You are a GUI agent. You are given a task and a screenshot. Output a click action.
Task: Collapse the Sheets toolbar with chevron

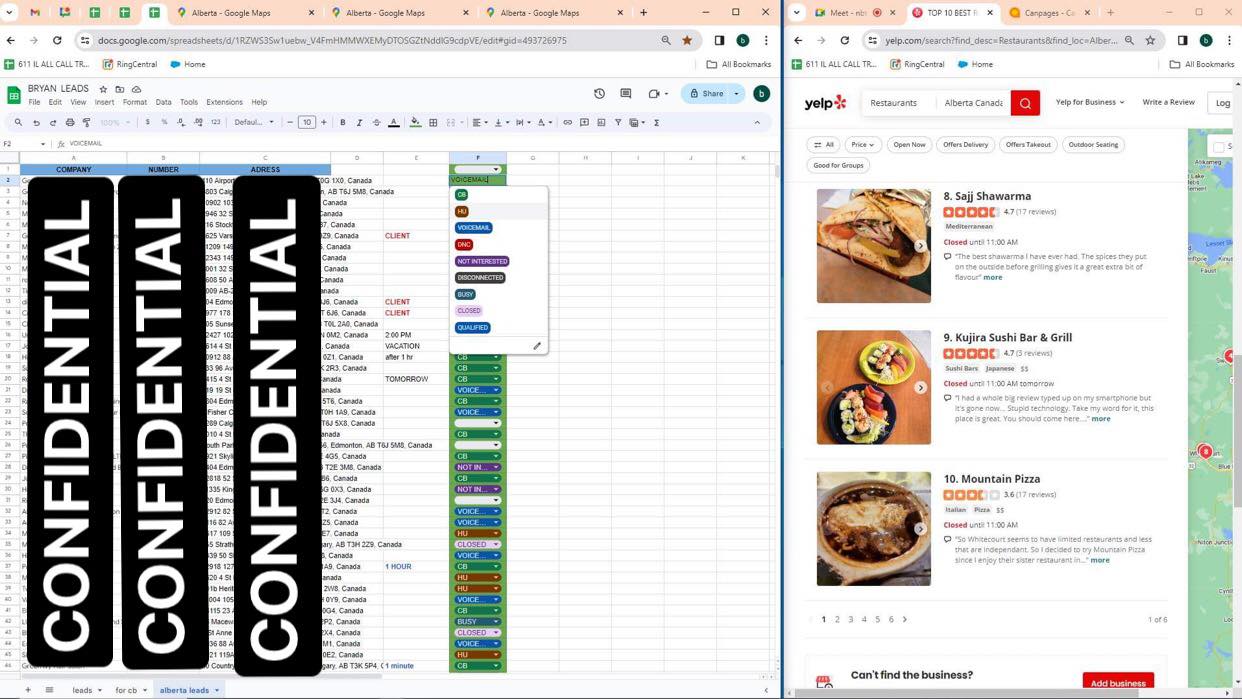coord(757,122)
